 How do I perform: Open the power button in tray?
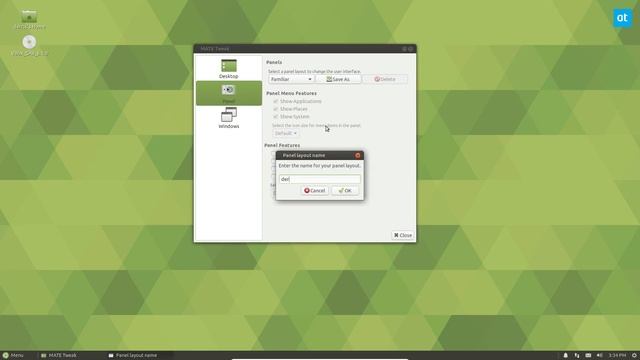[x=634, y=356]
